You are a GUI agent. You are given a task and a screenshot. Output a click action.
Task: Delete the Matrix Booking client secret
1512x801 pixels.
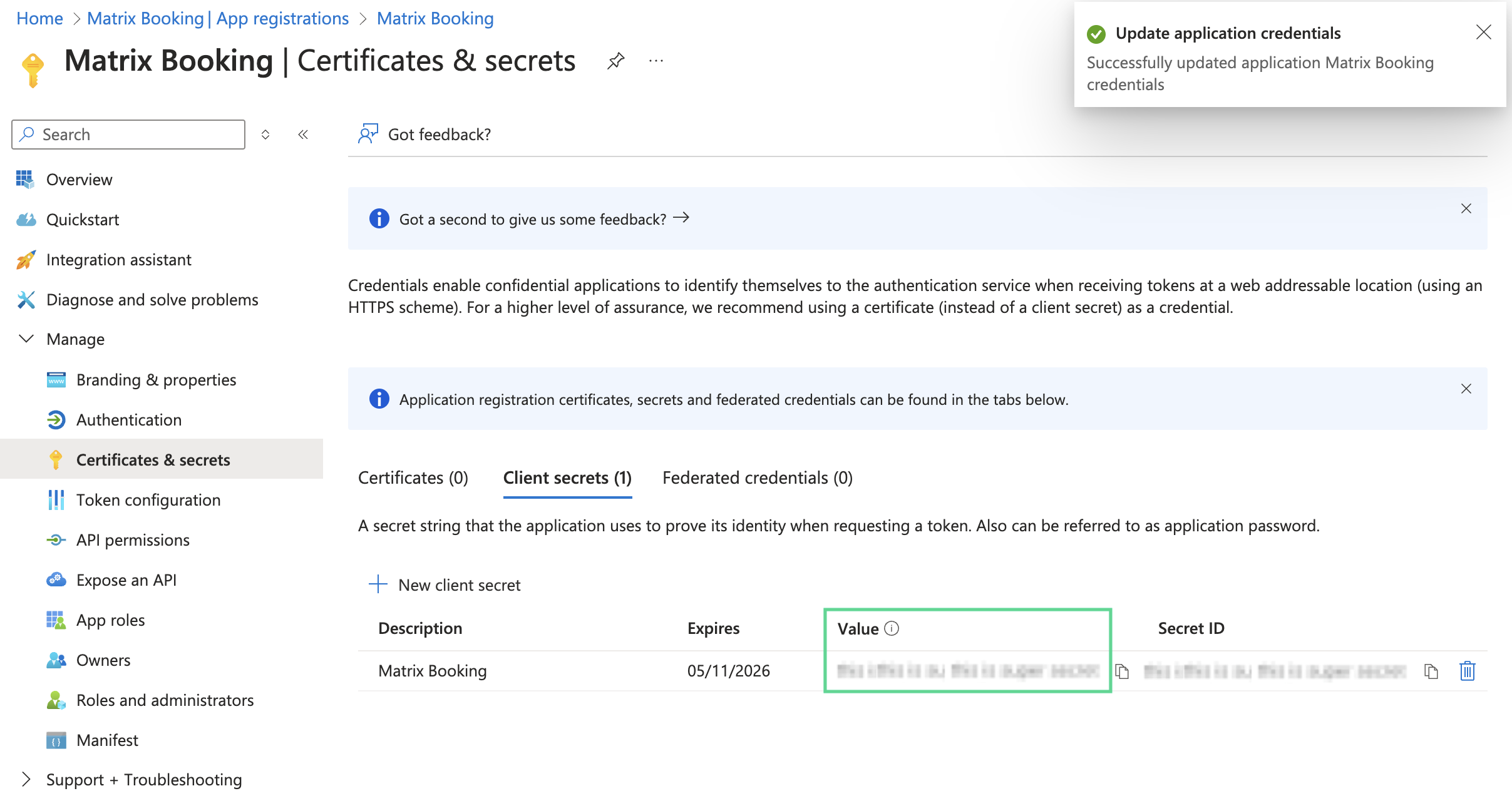click(1468, 671)
